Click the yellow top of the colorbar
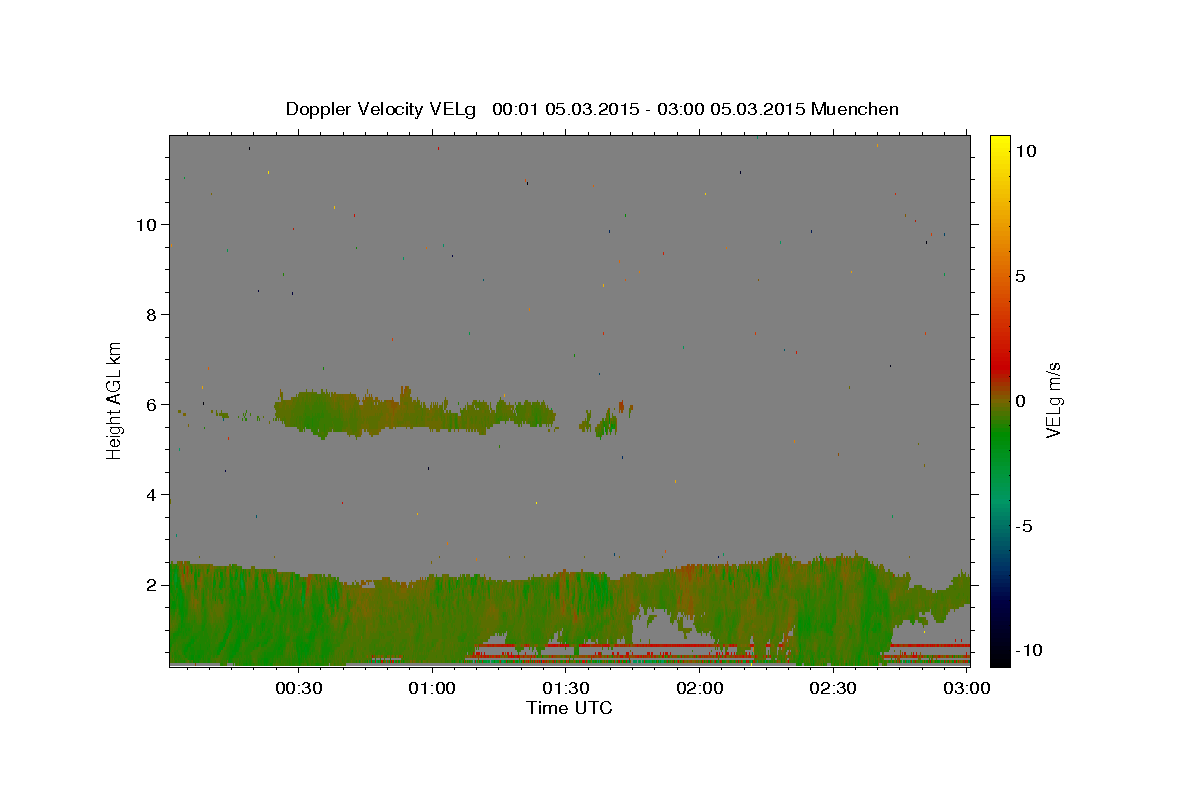1200x800 pixels. tap(999, 143)
